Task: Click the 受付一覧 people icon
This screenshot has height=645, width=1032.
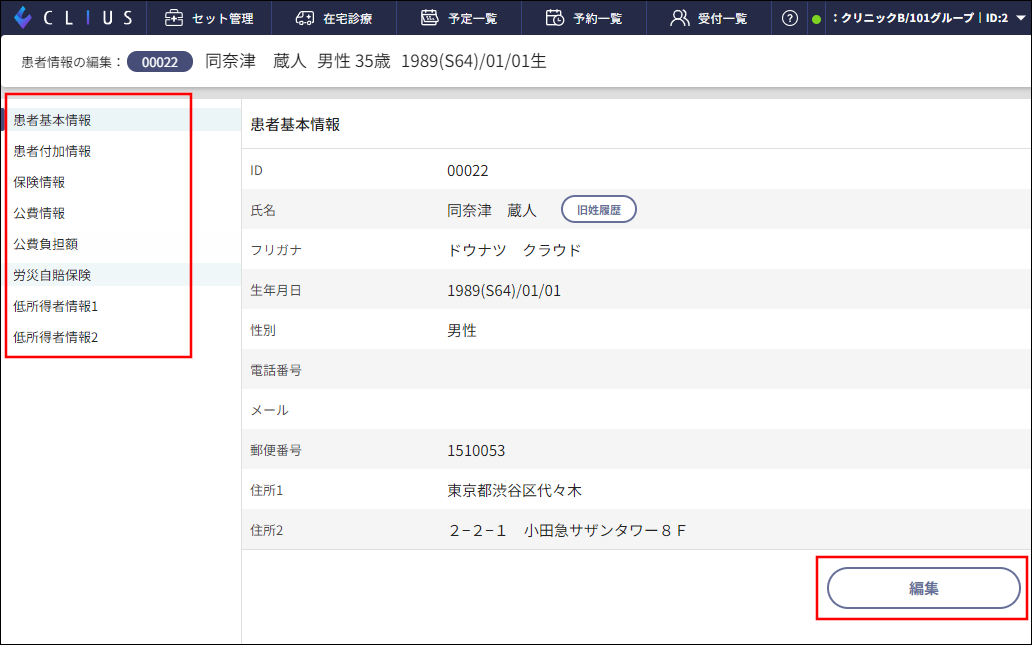Action: pyautogui.click(x=679, y=17)
